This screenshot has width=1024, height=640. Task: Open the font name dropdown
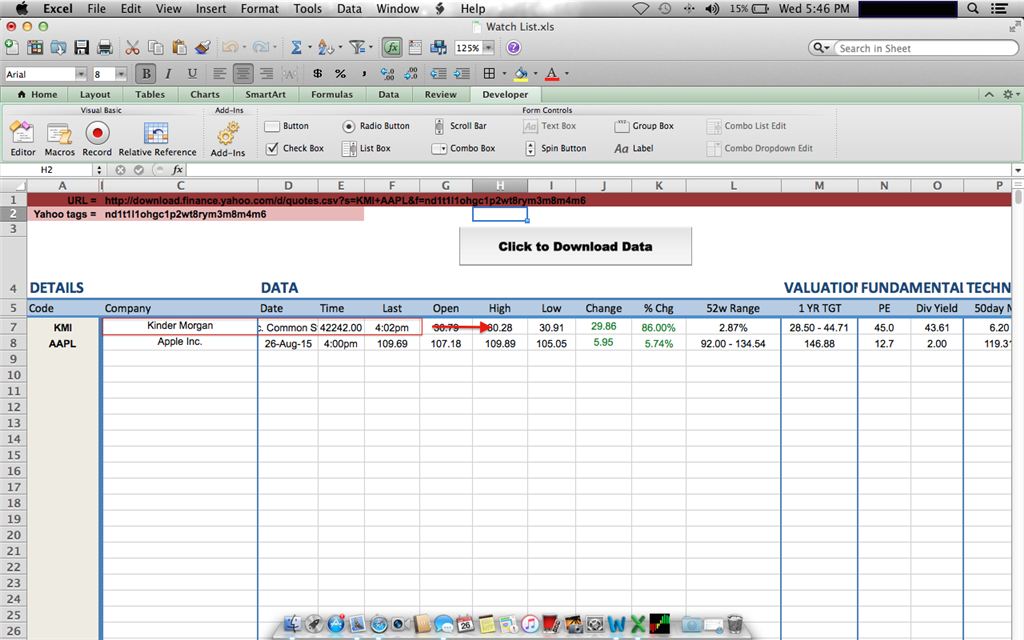pos(80,74)
